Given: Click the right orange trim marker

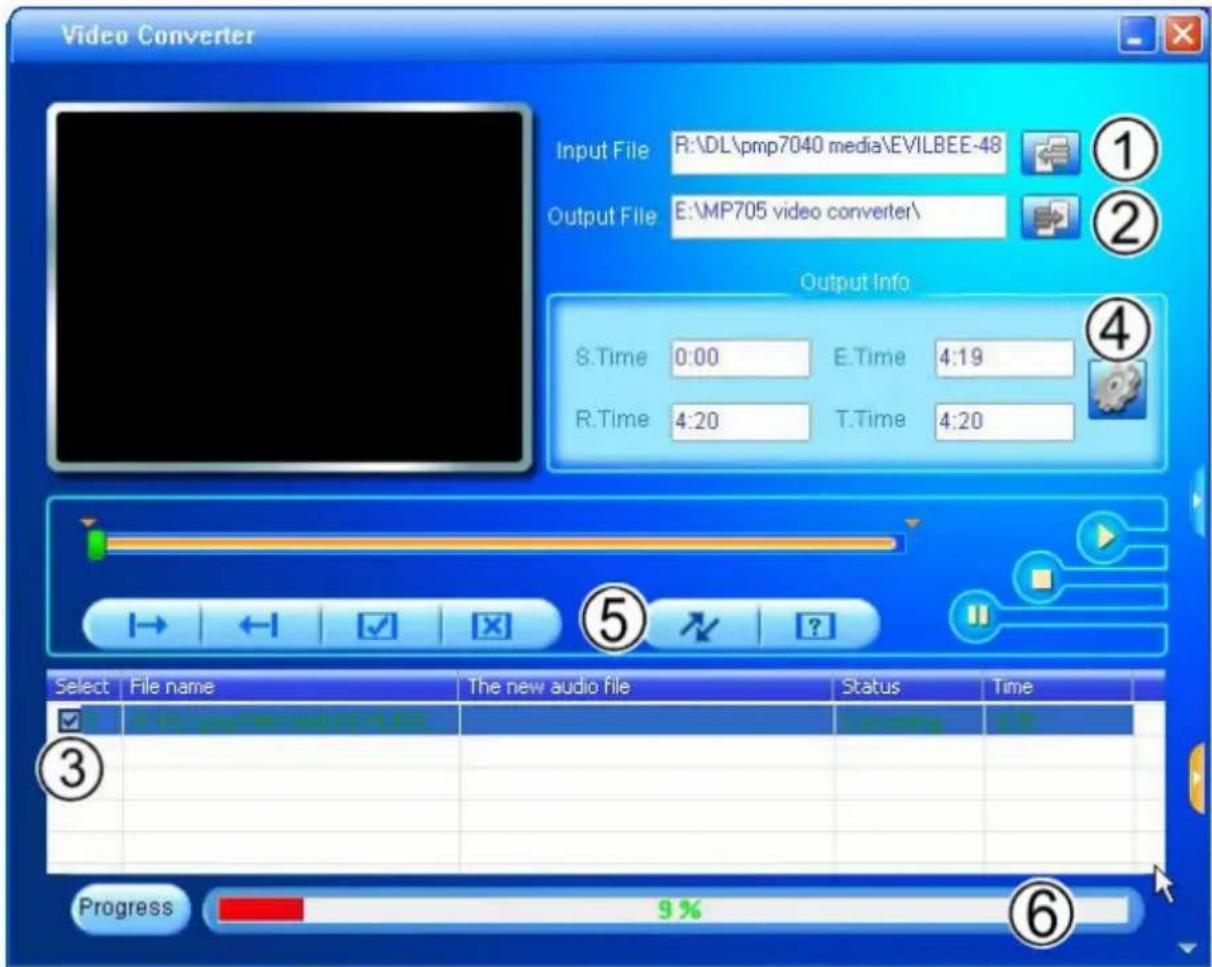Looking at the screenshot, I should pyautogui.click(x=911, y=522).
